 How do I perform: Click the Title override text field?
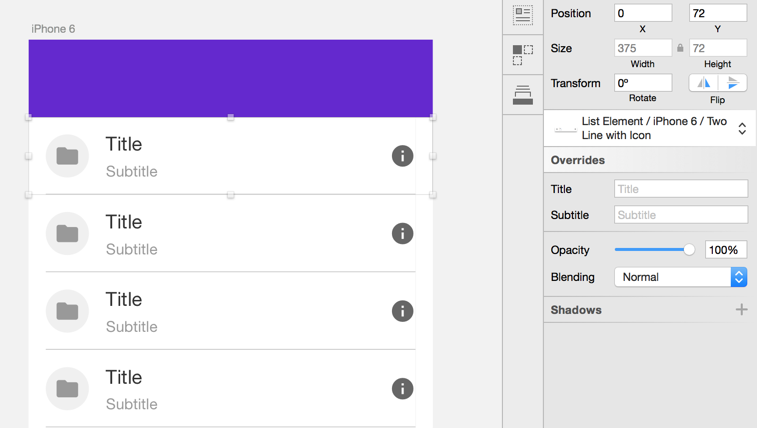coord(680,189)
